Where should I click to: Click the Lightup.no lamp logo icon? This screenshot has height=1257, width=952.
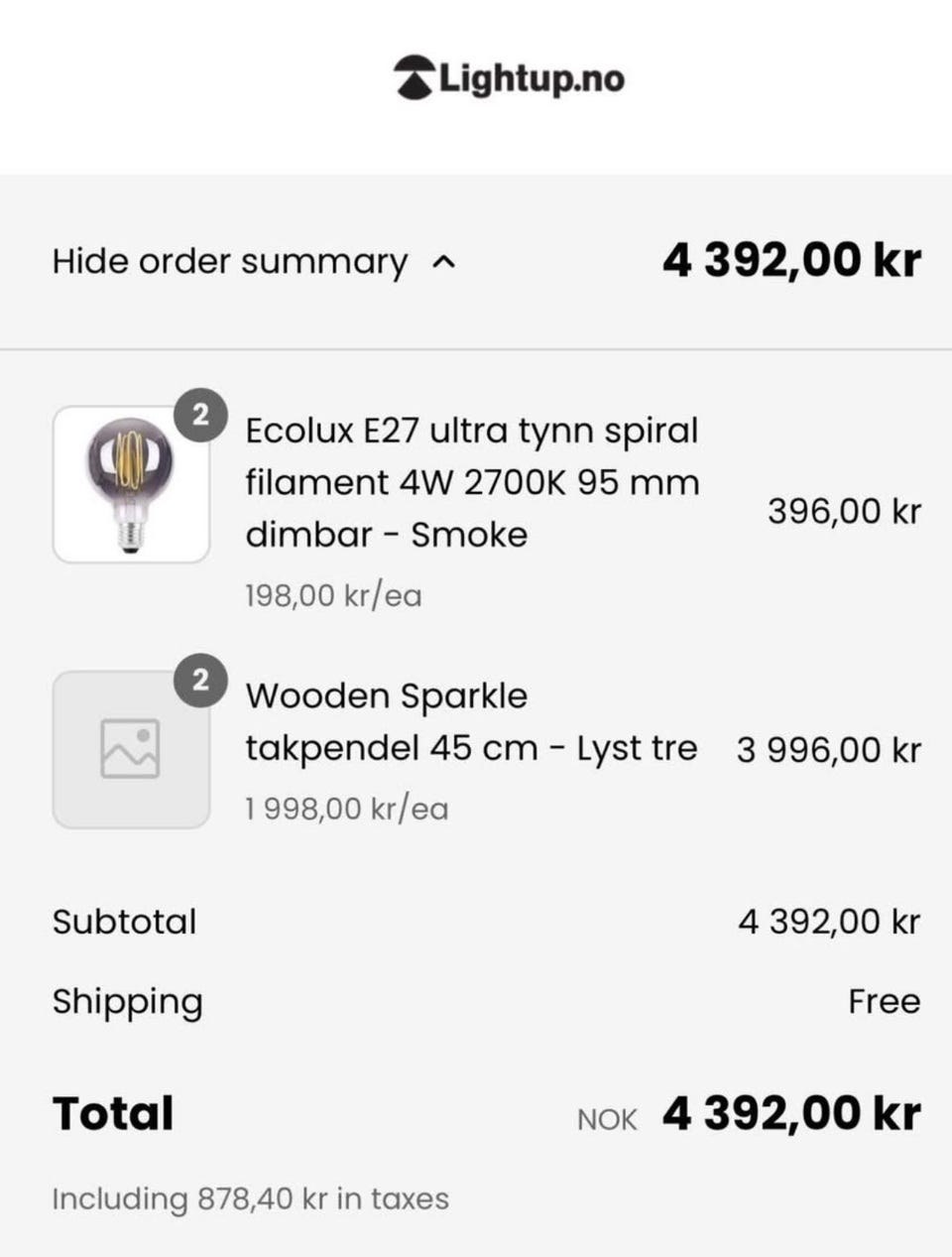click(415, 77)
